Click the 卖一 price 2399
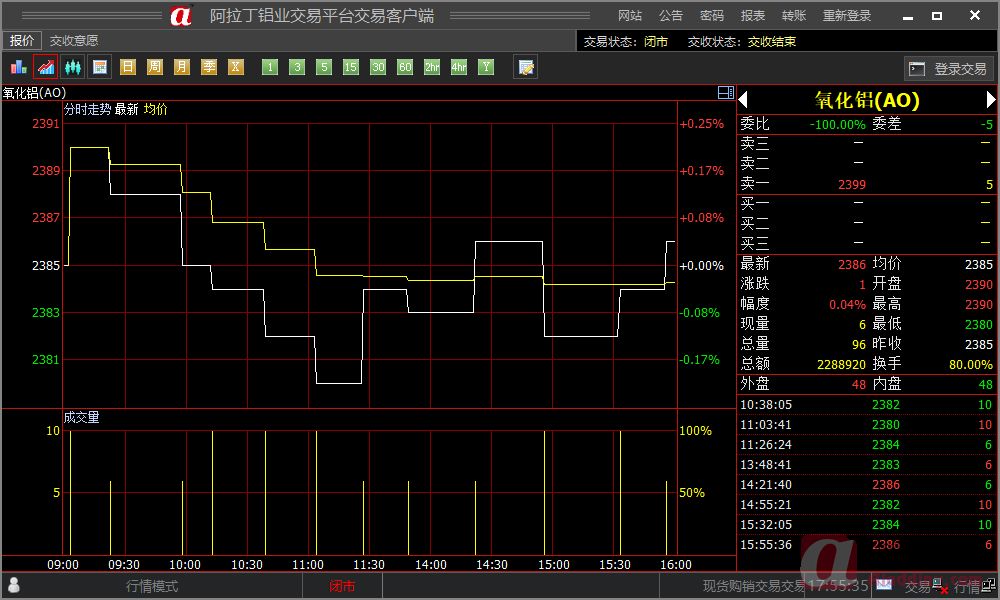The width and height of the screenshot is (1000, 600). (x=852, y=185)
